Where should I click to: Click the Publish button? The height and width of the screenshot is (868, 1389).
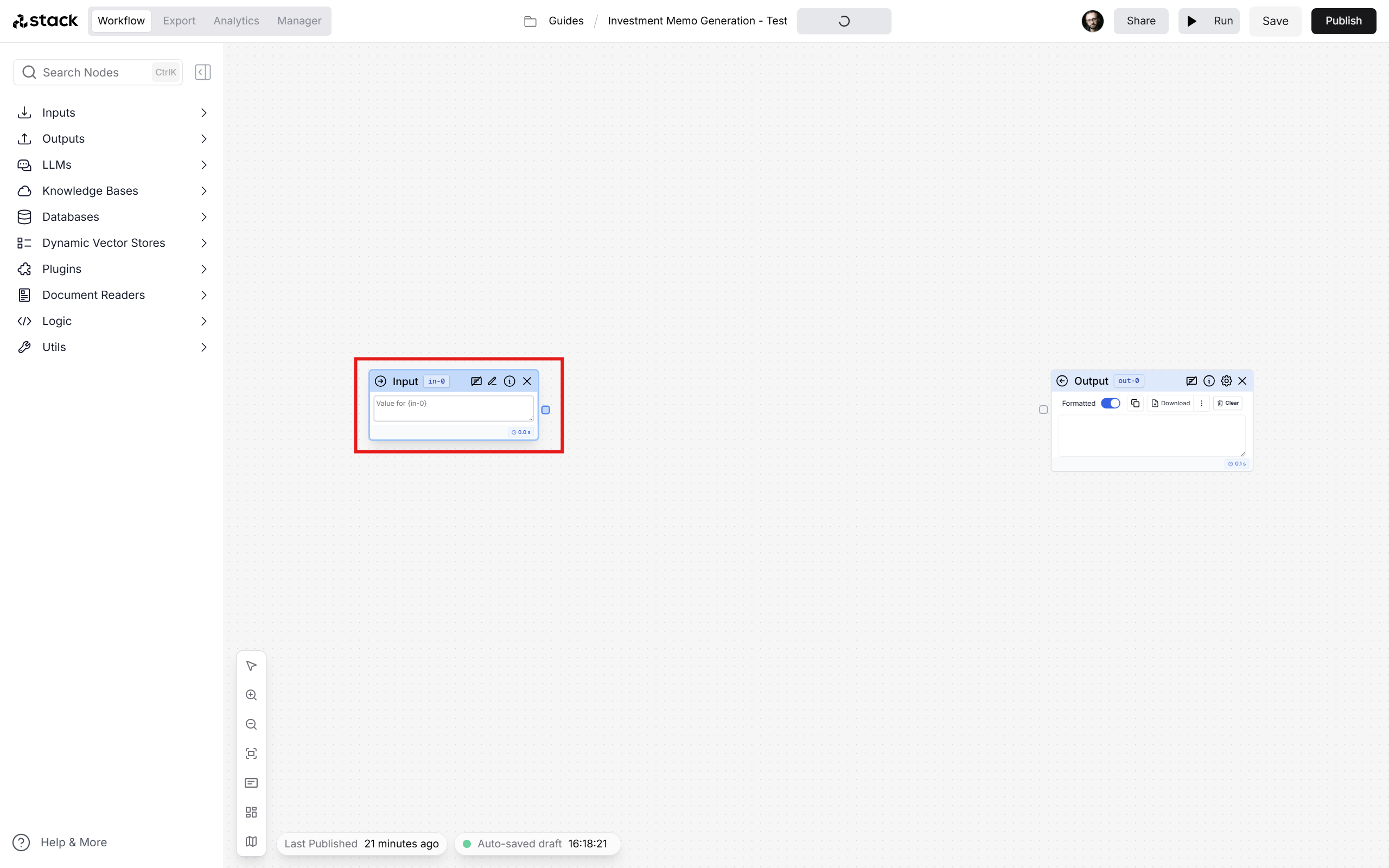coord(1343,20)
